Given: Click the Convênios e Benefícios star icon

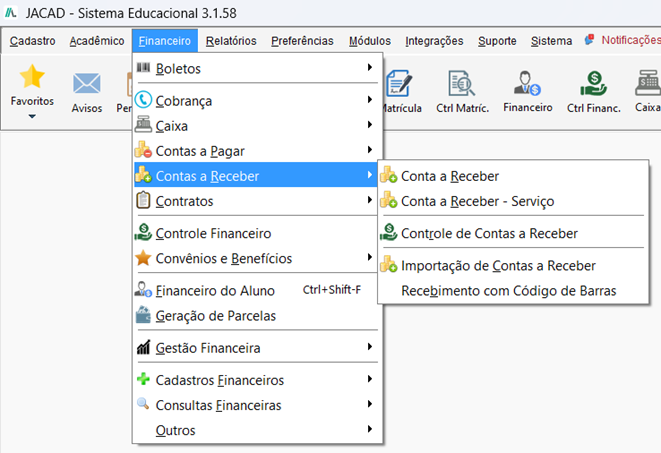Looking at the screenshot, I should [143, 257].
